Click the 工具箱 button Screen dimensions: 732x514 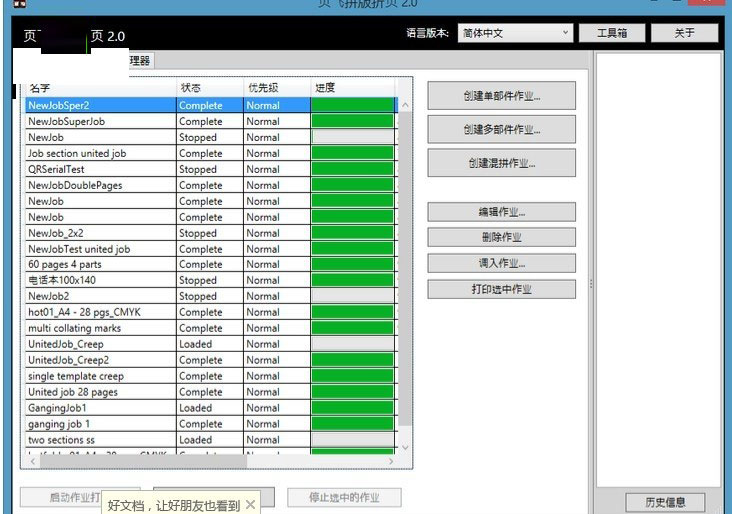tap(612, 33)
